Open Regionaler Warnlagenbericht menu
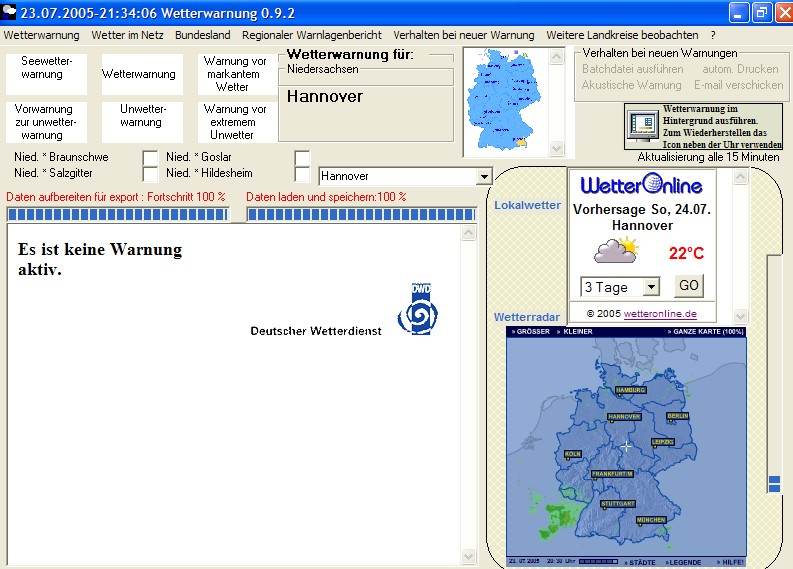Image resolution: width=793 pixels, height=569 pixels. [311, 35]
